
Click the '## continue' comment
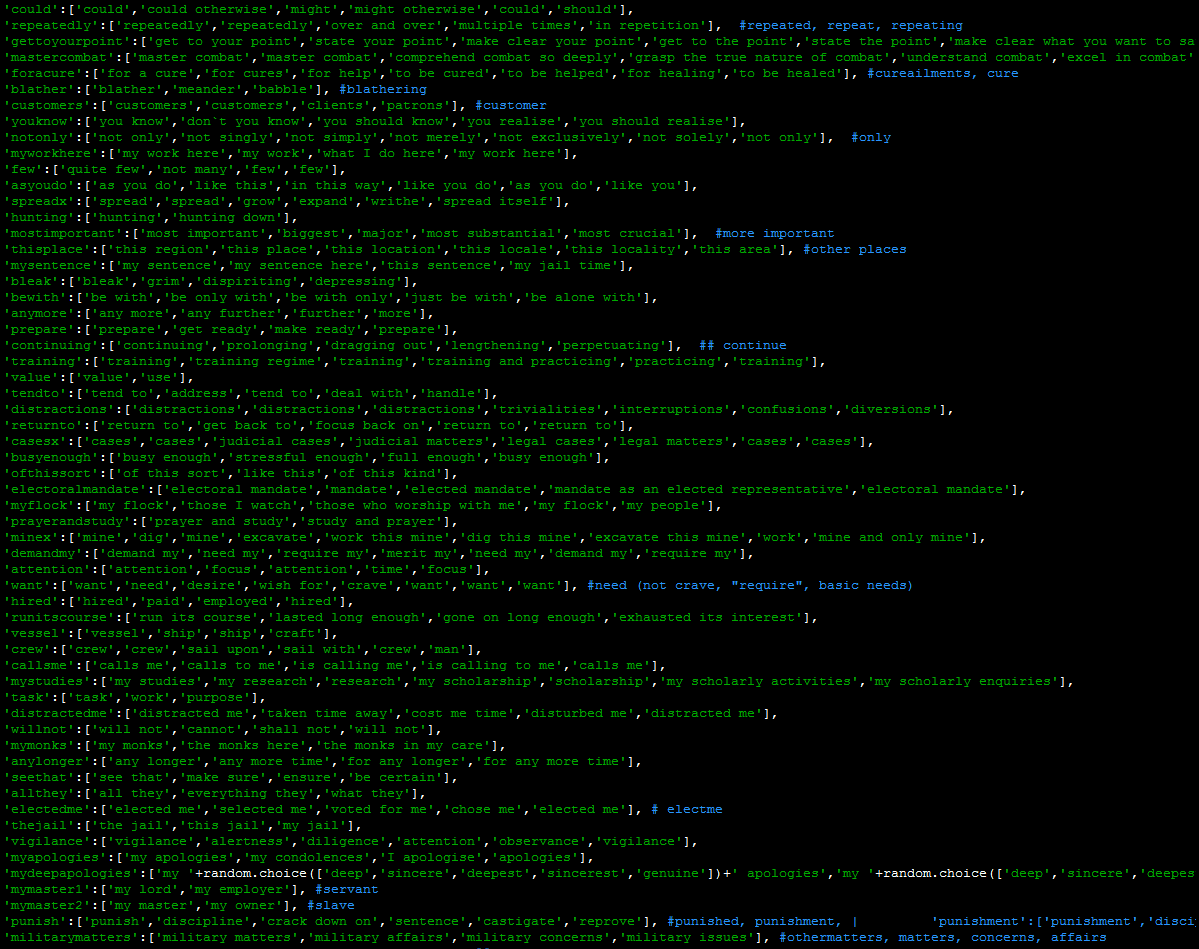click(742, 346)
